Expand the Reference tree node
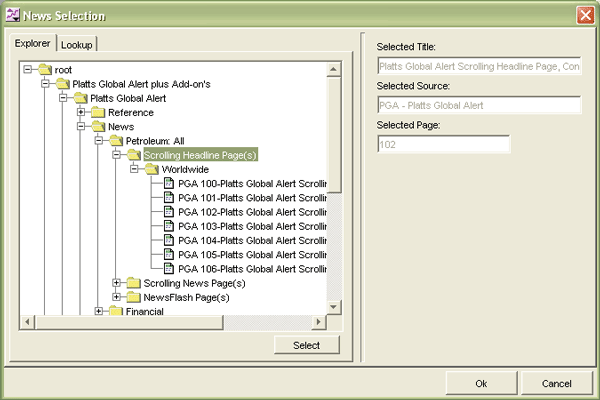 81,113
